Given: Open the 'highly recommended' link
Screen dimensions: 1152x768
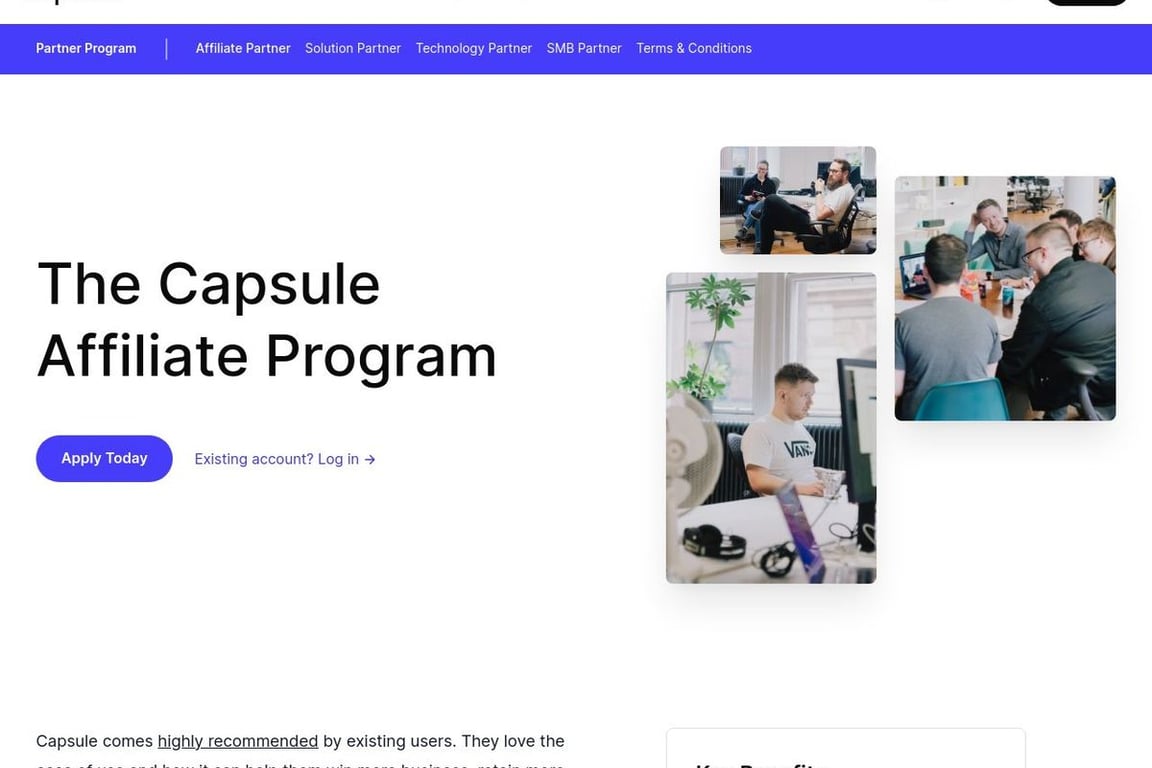Looking at the screenshot, I should coord(238,741).
